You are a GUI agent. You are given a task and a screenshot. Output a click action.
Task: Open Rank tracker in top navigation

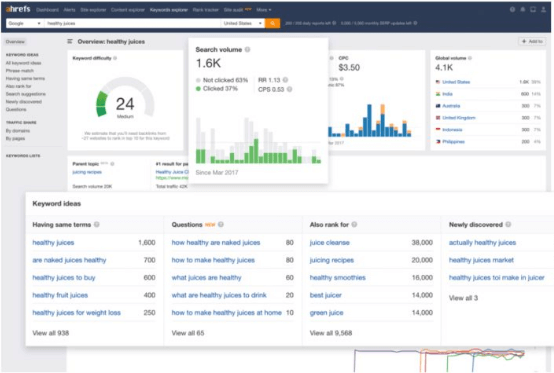click(206, 10)
